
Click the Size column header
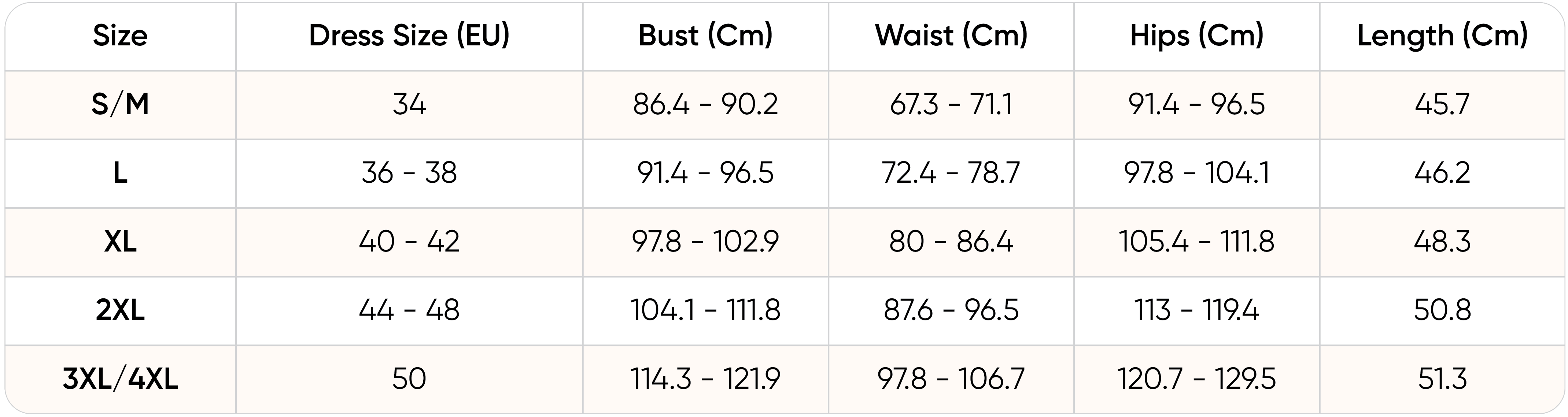pyautogui.click(x=120, y=36)
